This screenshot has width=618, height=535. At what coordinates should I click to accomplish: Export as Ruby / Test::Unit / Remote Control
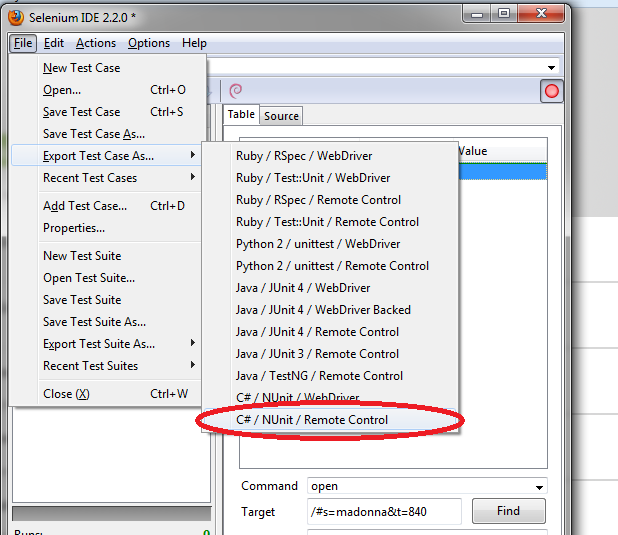coord(330,222)
